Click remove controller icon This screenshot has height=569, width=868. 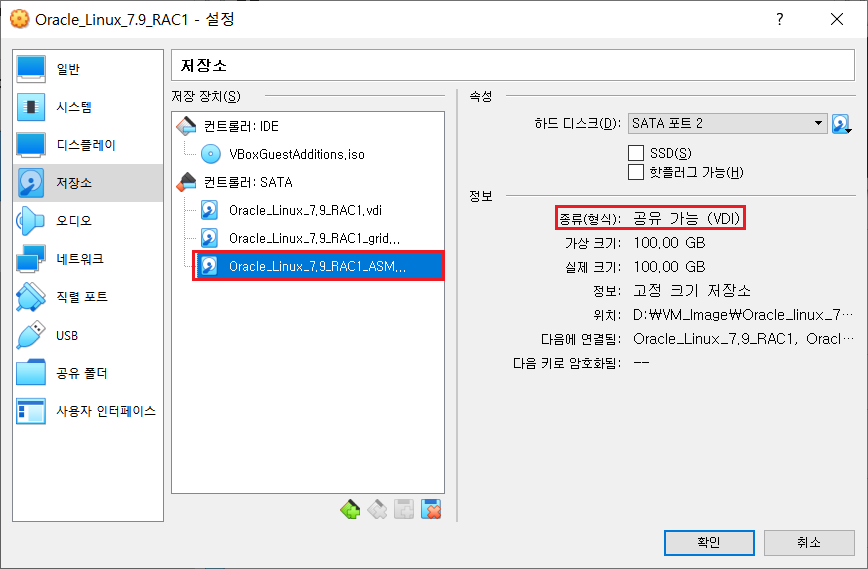coord(377,509)
